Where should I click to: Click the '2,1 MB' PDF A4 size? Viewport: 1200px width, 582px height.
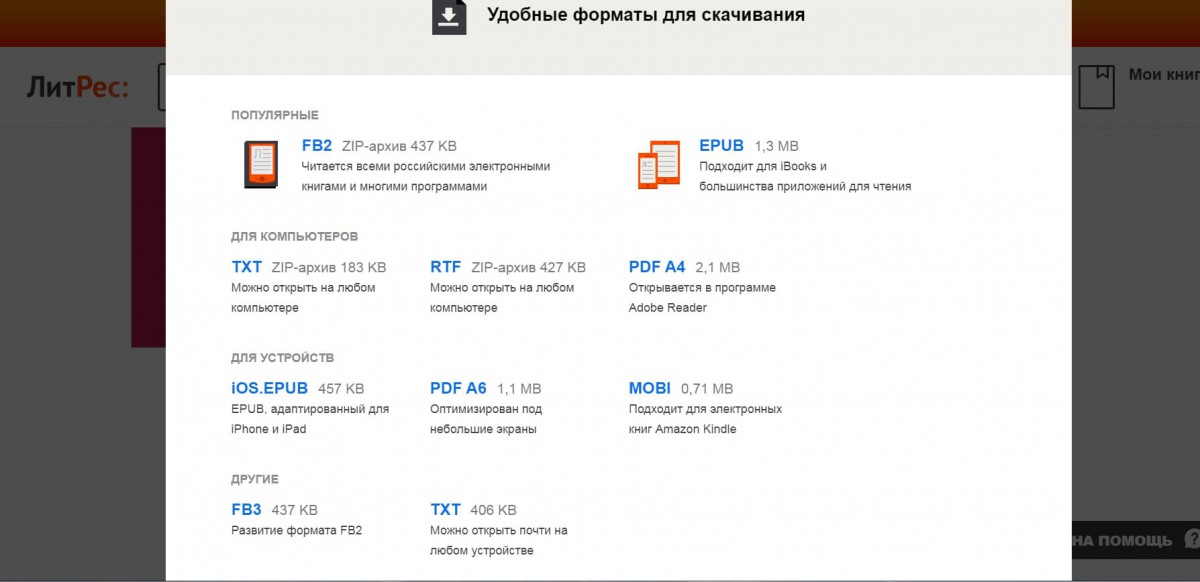pos(718,267)
